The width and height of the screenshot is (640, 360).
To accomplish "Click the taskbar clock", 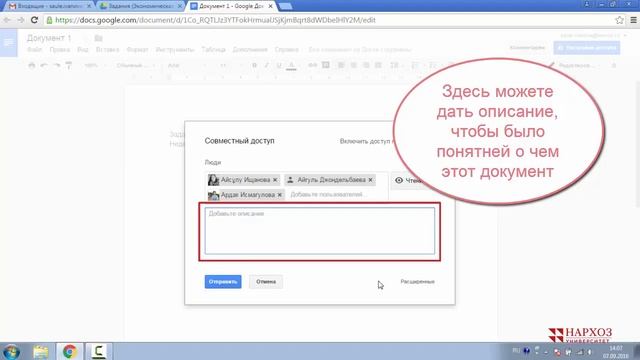I will pyautogui.click(x=616, y=352).
